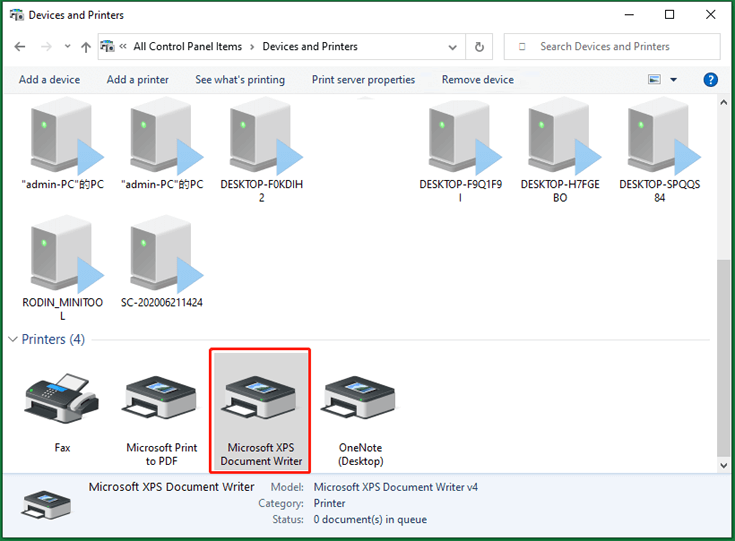The width and height of the screenshot is (735, 541).
Task: Click the Search Devices and Printers field
Action: click(612, 46)
